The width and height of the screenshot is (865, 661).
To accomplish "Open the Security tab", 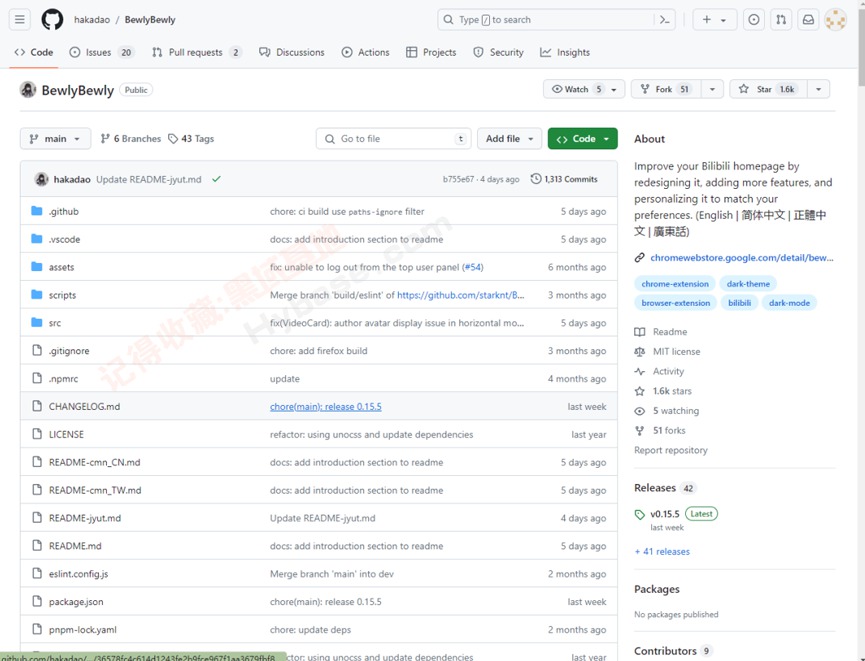I will pyautogui.click(x=498, y=52).
